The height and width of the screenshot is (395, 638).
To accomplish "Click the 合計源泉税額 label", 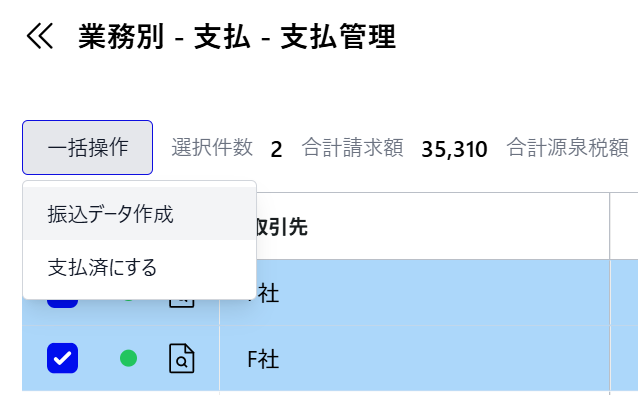I will pos(568,147).
